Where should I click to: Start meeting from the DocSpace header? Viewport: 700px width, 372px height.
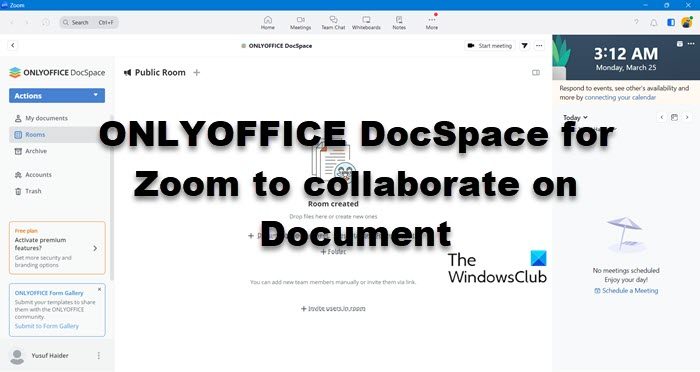[490, 46]
